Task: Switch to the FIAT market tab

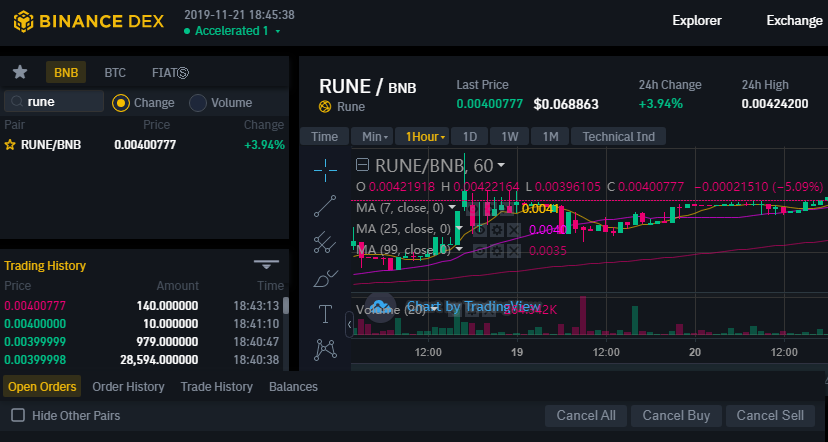Action: coord(170,72)
